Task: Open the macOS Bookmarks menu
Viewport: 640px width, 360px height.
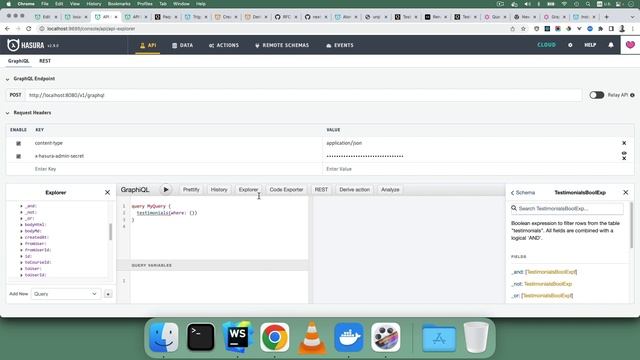Action: click(119, 4)
